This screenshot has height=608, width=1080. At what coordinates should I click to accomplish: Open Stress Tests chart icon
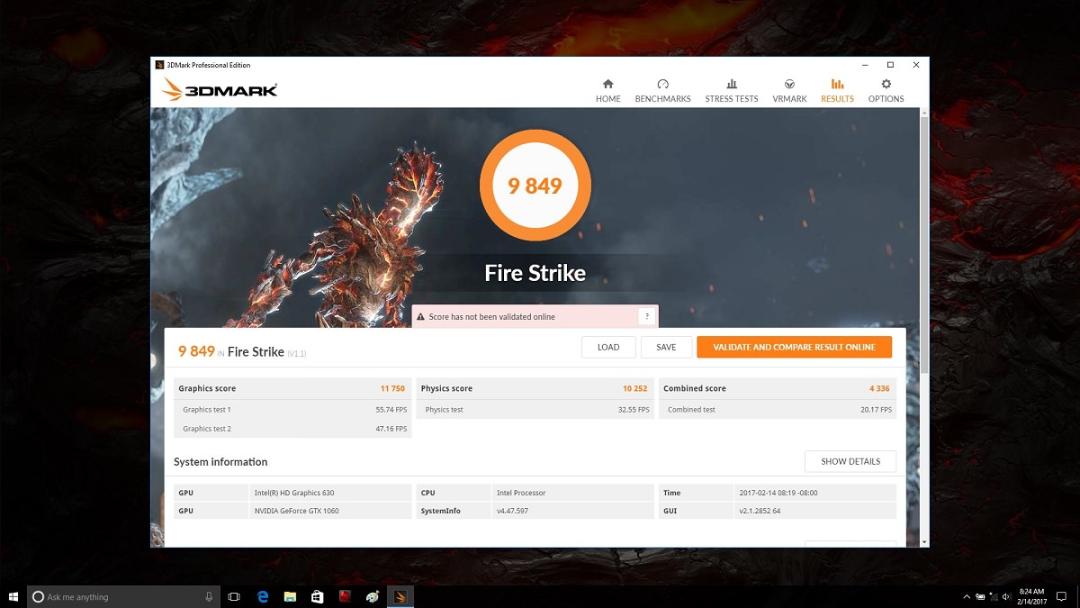pos(731,84)
